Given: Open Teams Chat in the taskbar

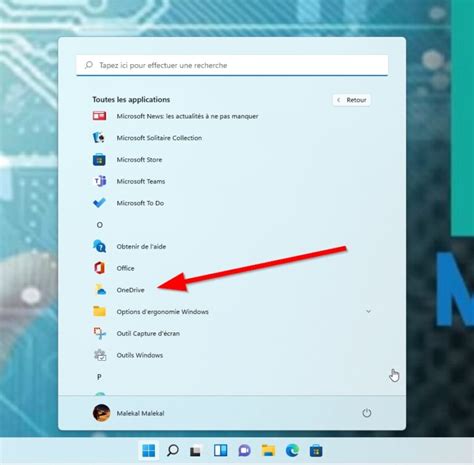Looking at the screenshot, I should coord(244,451).
